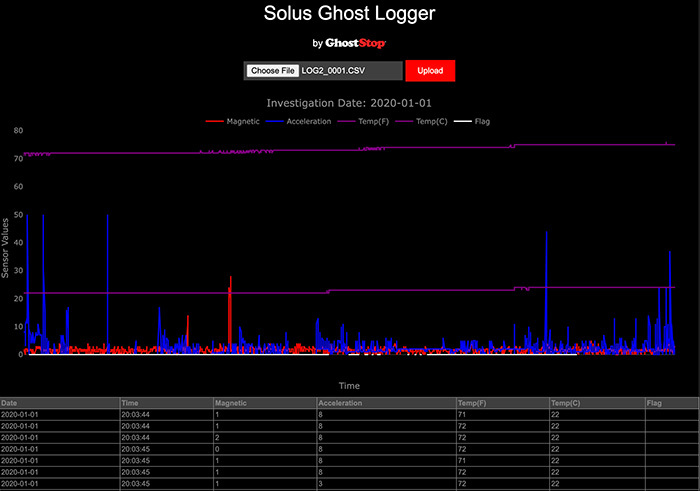The width and height of the screenshot is (700, 491).
Task: Click the Acceleration column header in table
Action: tap(387, 403)
